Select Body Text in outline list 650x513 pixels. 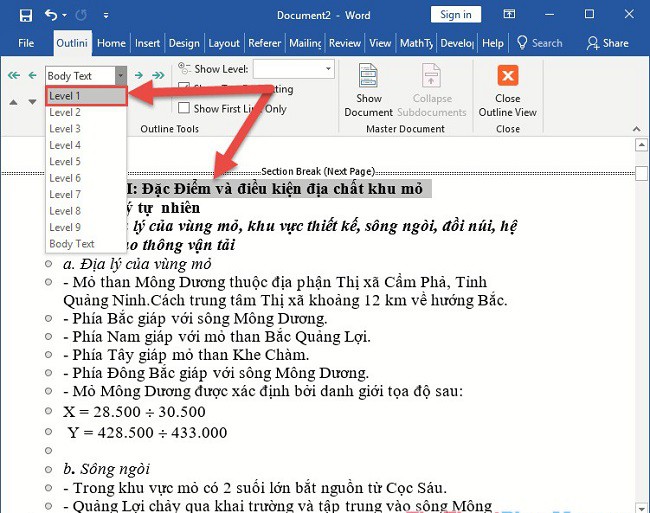86,244
